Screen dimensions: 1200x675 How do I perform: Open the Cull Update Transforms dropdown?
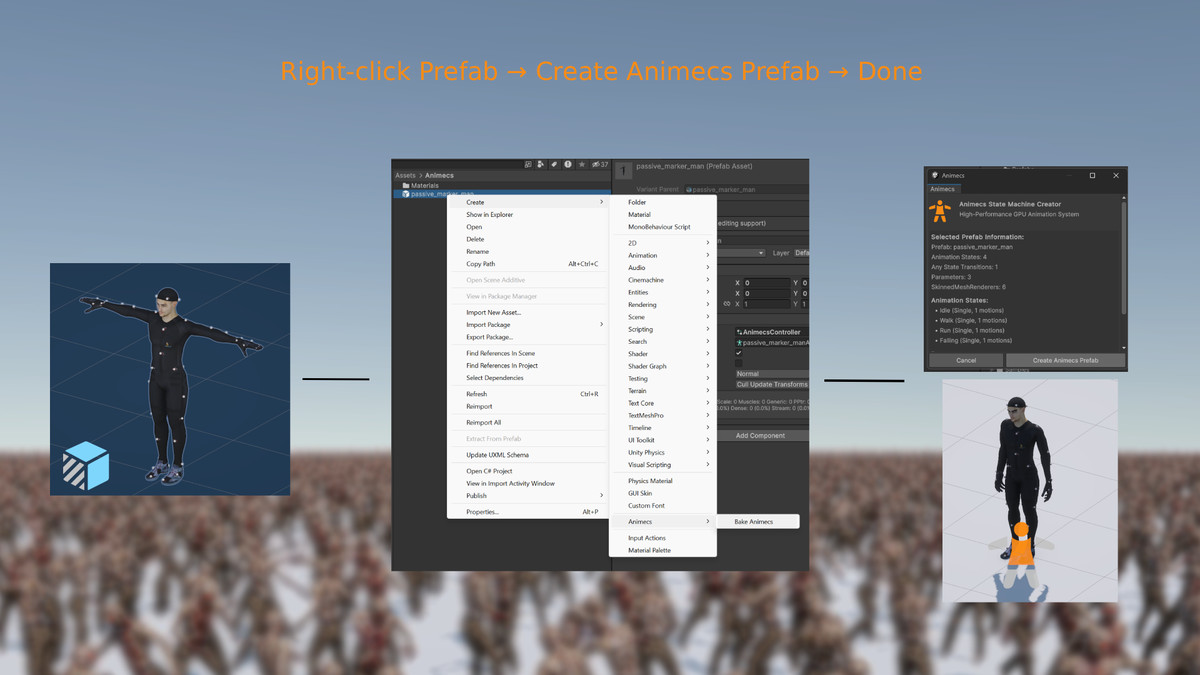point(772,384)
